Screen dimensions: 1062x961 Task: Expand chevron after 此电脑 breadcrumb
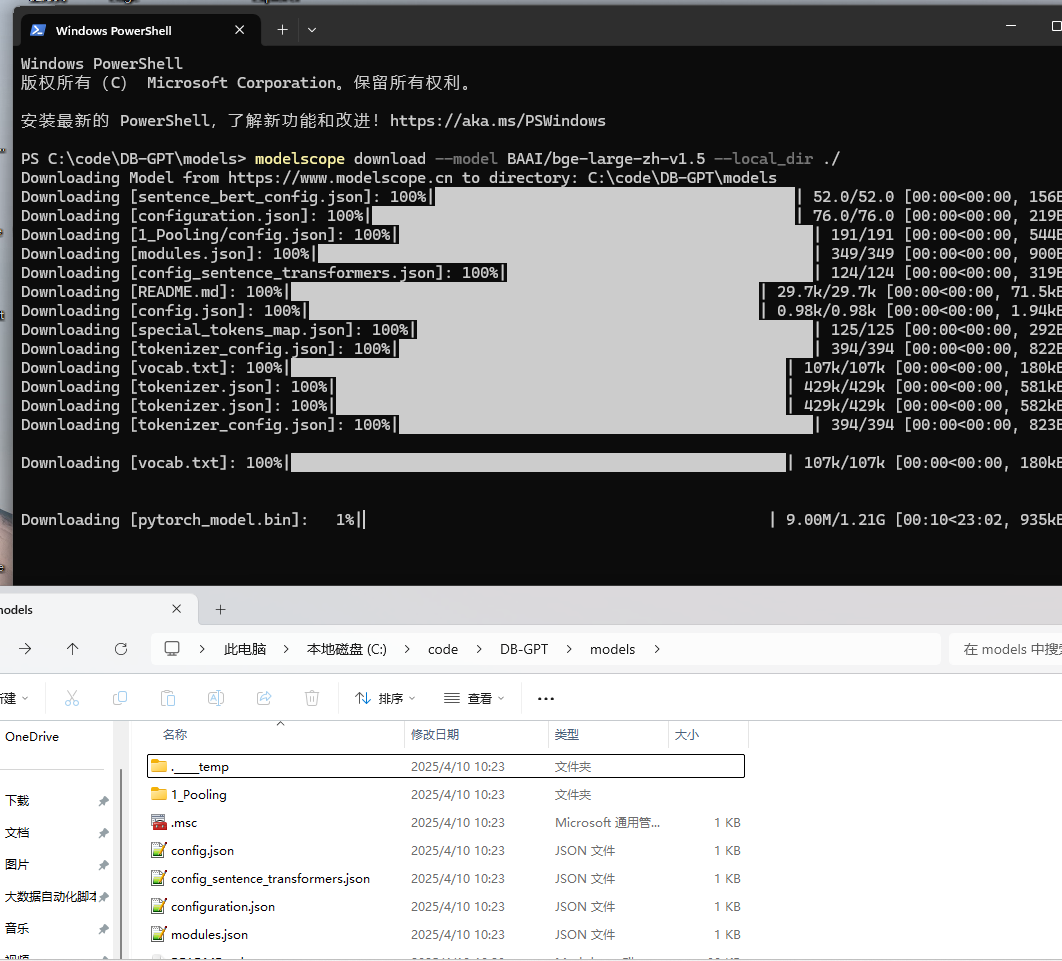(x=286, y=649)
